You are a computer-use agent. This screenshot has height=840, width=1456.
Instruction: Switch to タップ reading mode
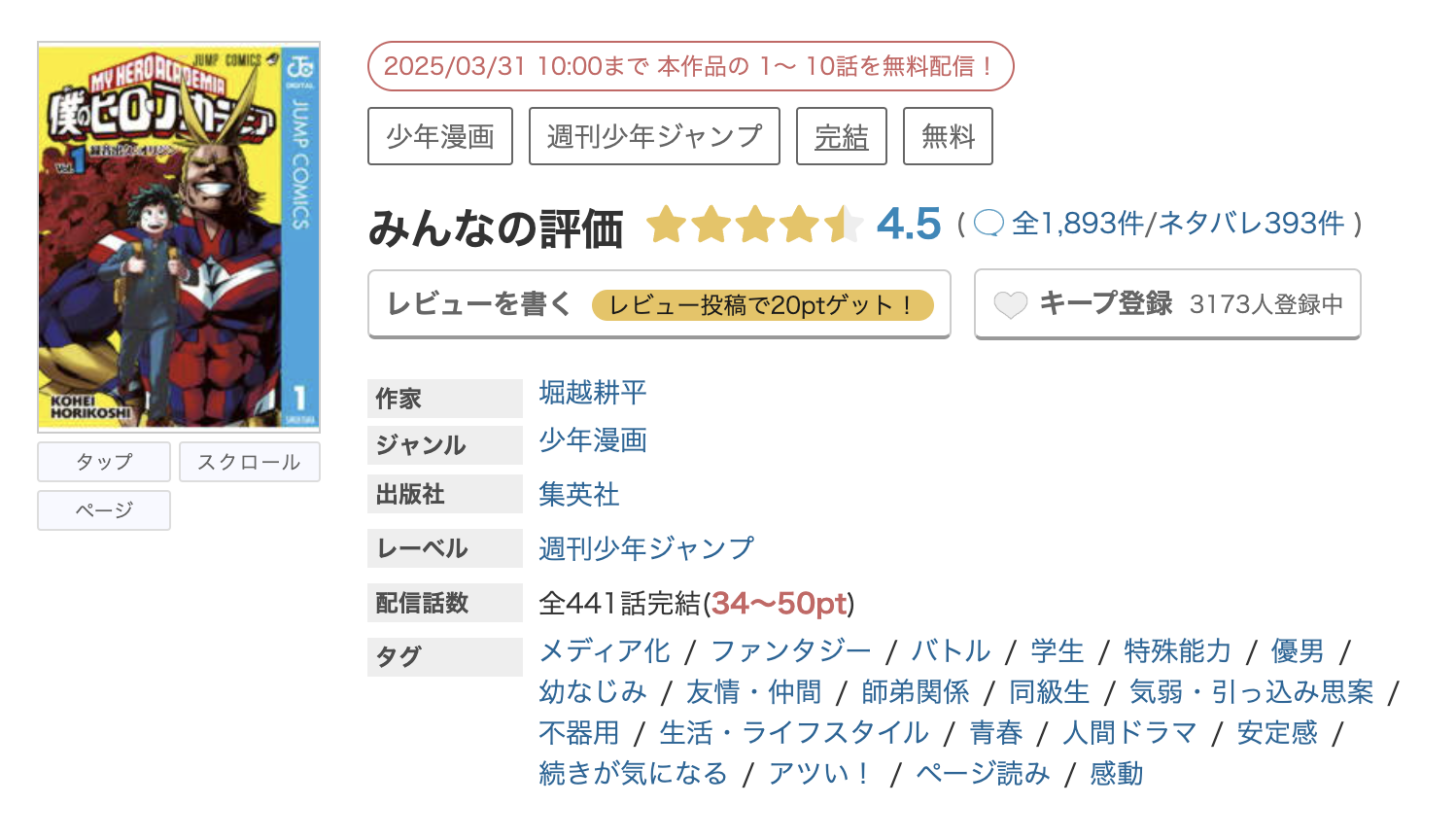103,461
